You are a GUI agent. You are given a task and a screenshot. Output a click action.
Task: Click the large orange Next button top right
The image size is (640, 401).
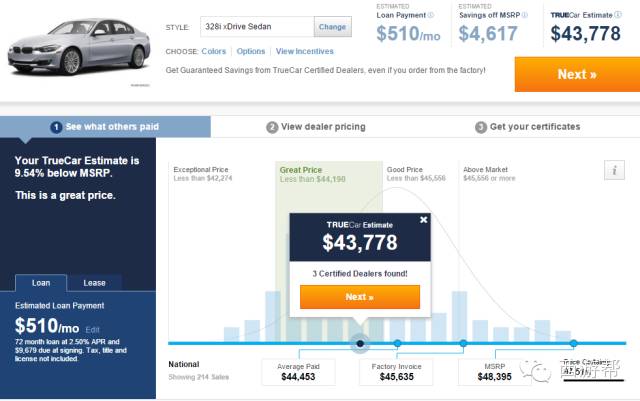coord(577,74)
